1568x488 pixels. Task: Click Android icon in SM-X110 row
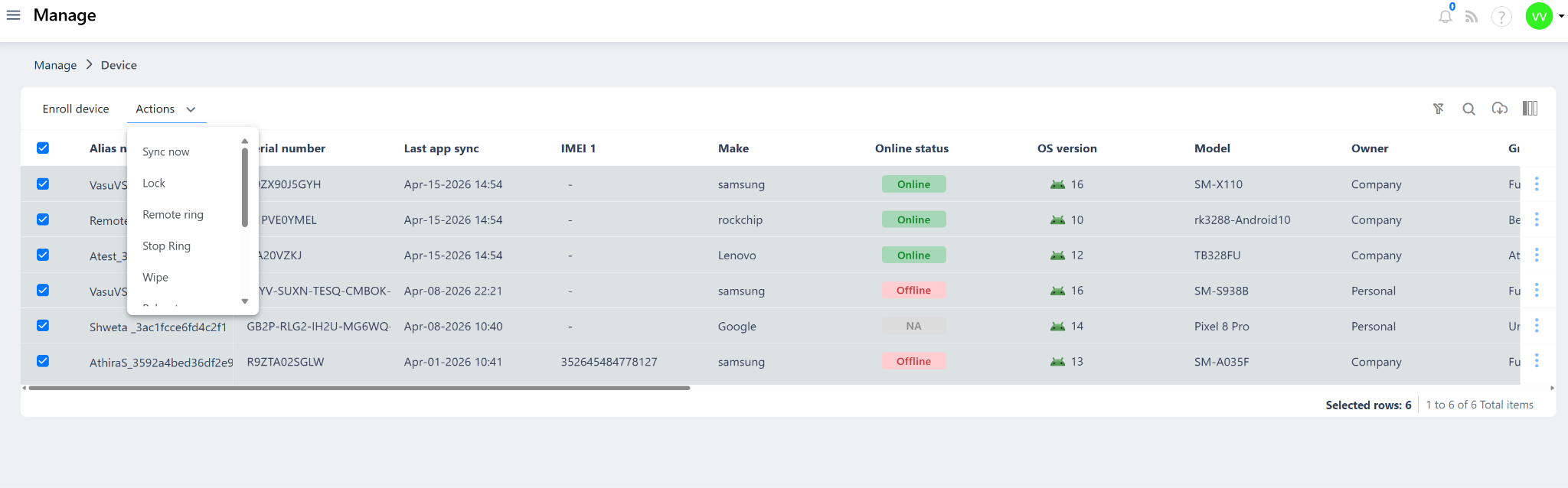pos(1057,184)
